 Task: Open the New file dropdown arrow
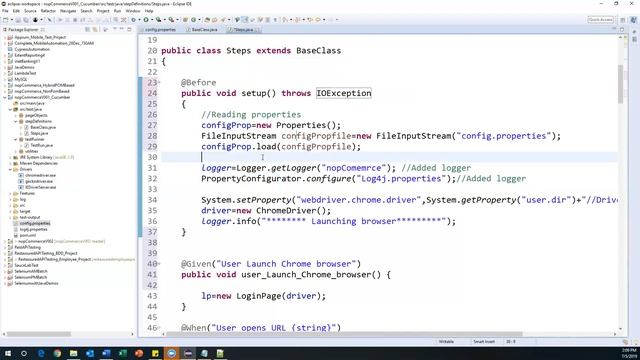(11, 20)
